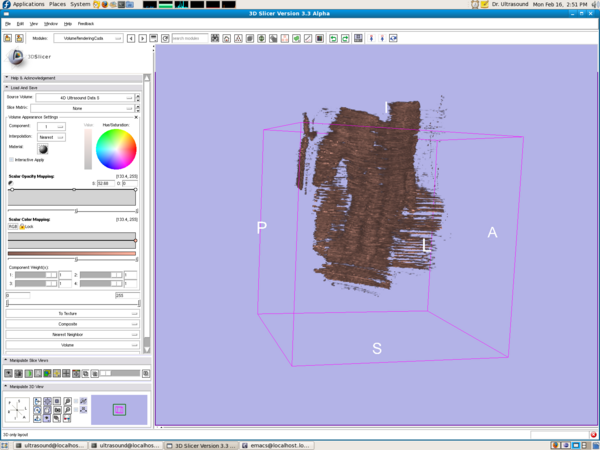Image resolution: width=600 pixels, height=450 pixels.
Task: Enable the Interactive Apply checkbox
Action: (11, 159)
